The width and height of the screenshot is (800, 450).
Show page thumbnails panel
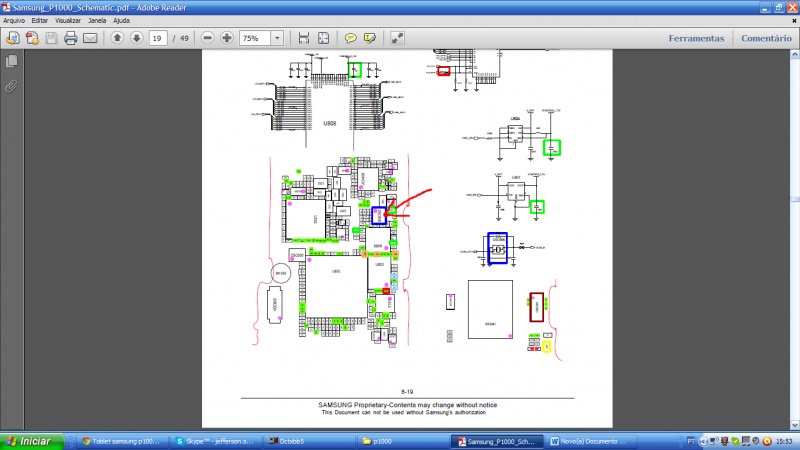11,61
